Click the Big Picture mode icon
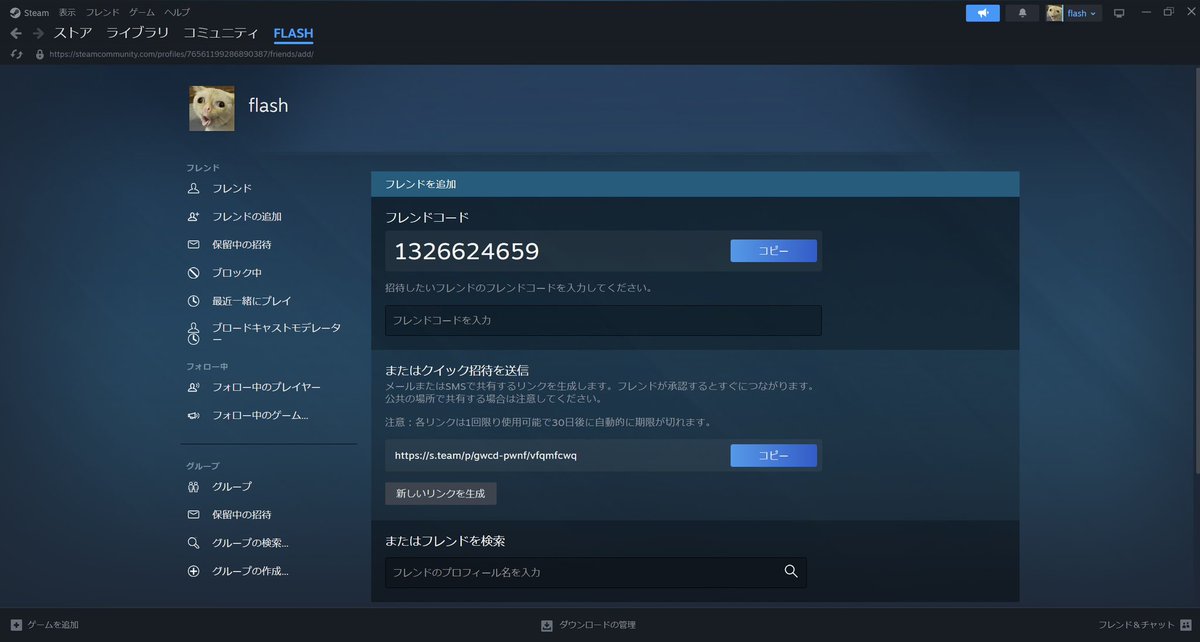This screenshot has height=642, width=1200. pyautogui.click(x=1119, y=13)
